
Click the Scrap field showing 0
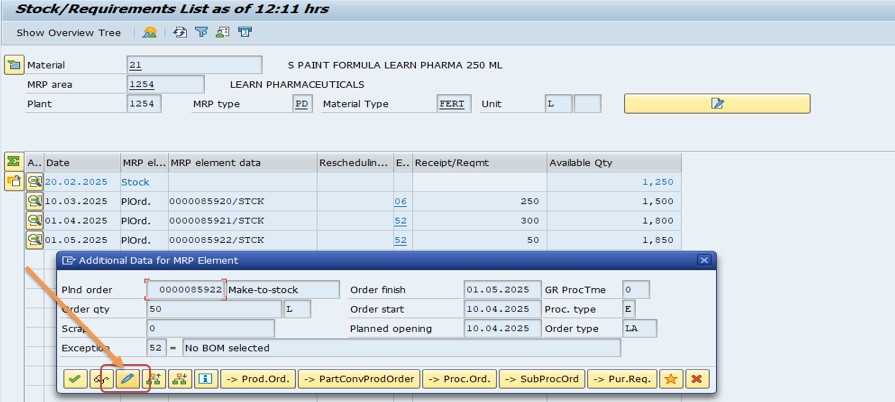pyautogui.click(x=210, y=328)
